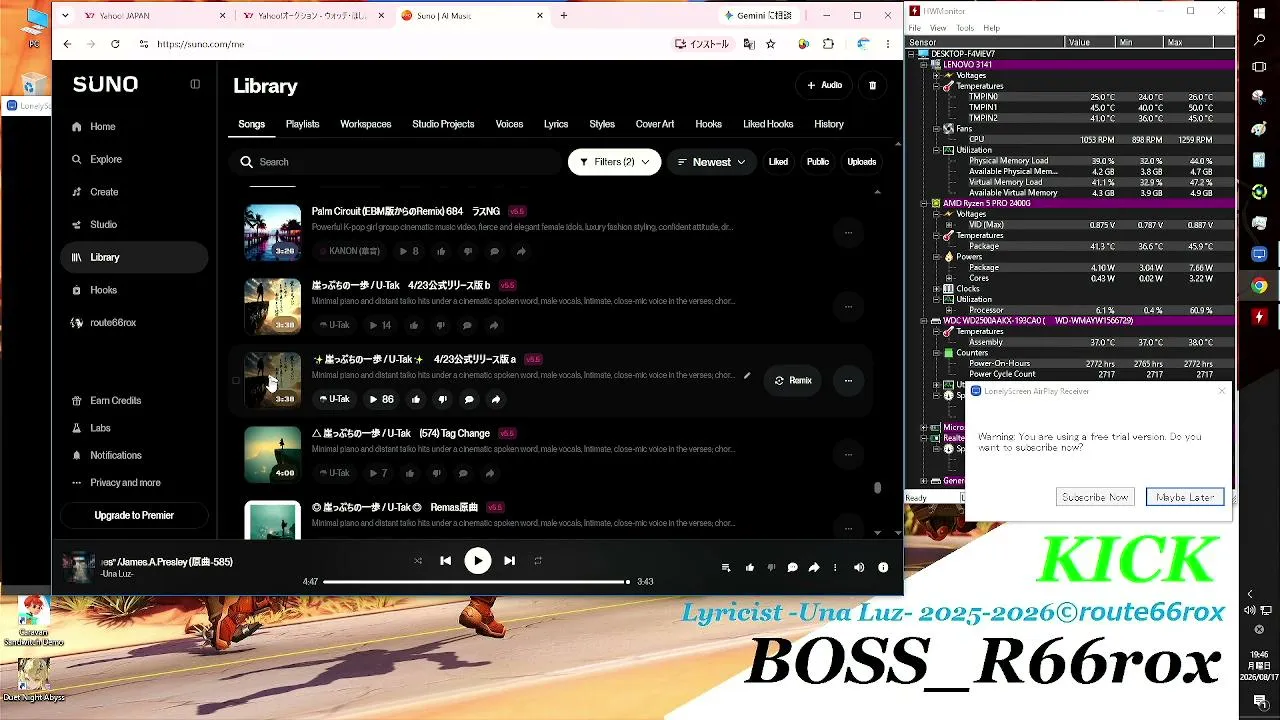Image resolution: width=1280 pixels, height=720 pixels.
Task: Open the View menu in HWMonitor
Action: (938, 28)
